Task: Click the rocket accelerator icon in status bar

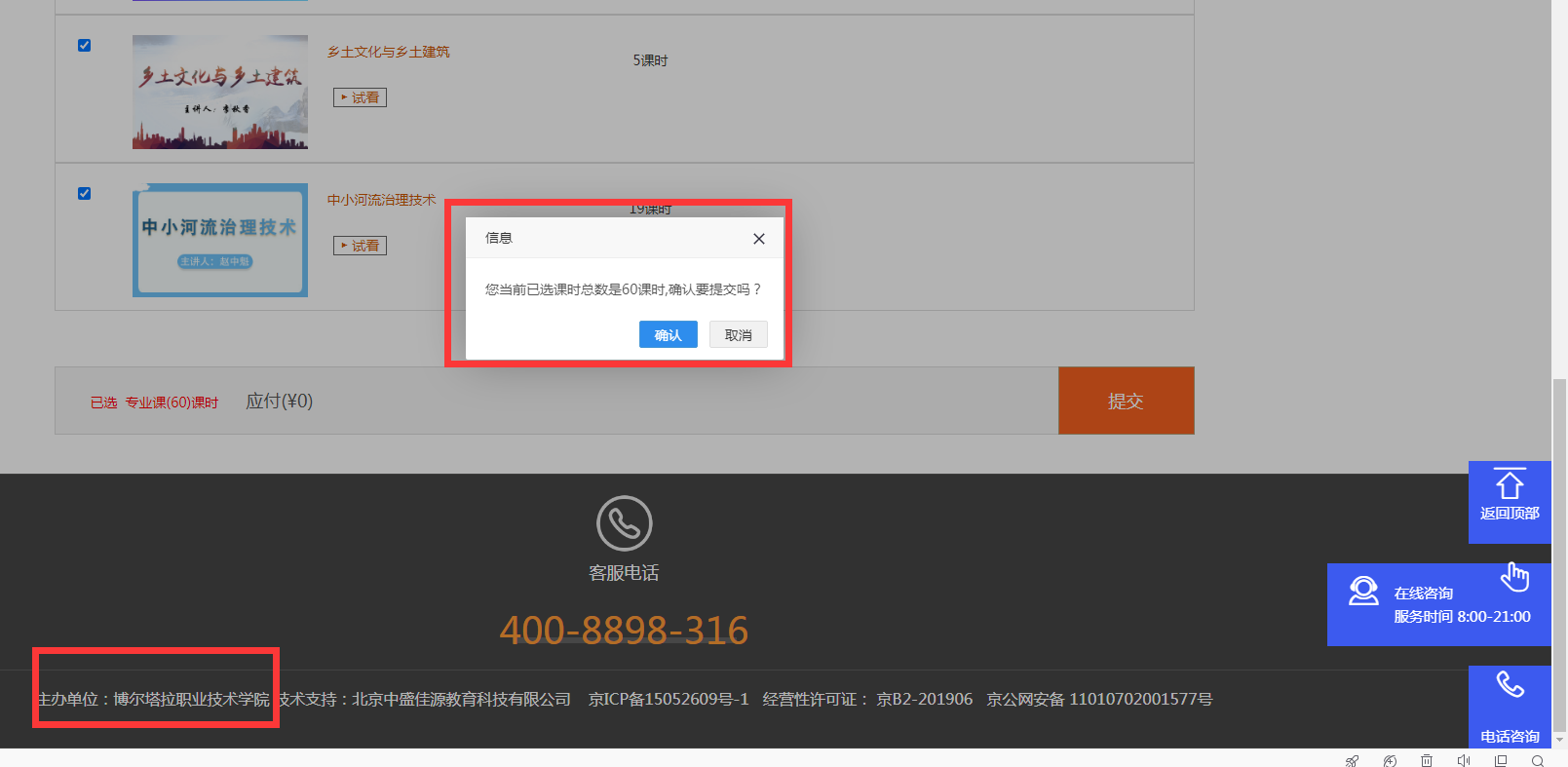Action: (1352, 760)
